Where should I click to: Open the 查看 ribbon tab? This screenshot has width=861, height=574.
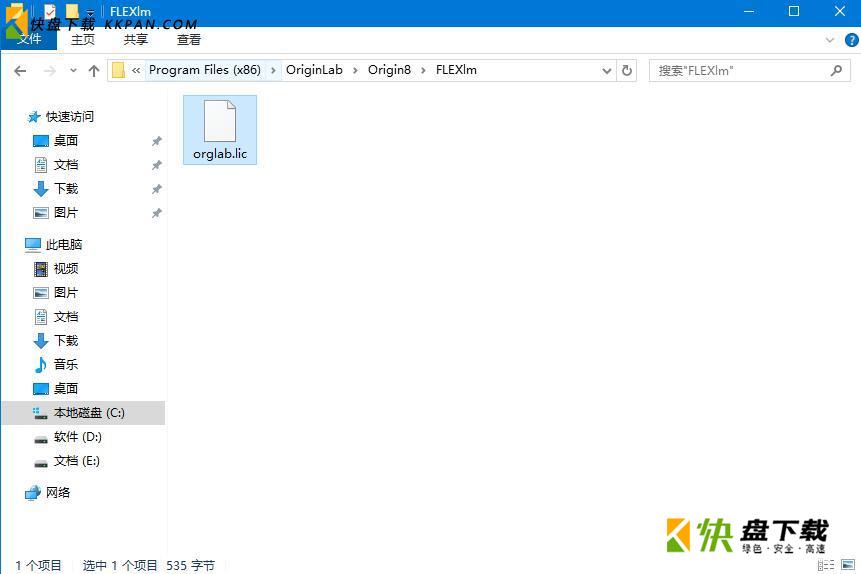(189, 40)
